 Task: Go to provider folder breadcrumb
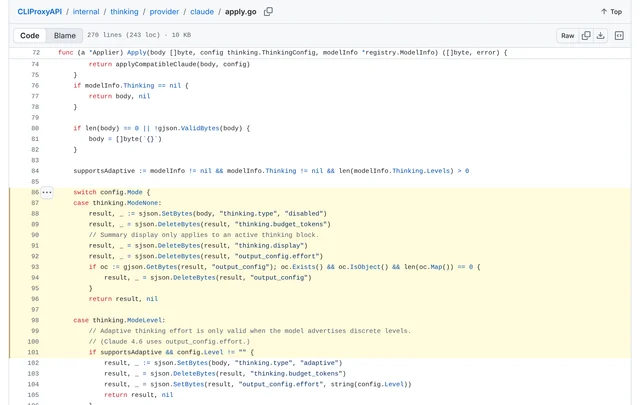click(x=164, y=11)
